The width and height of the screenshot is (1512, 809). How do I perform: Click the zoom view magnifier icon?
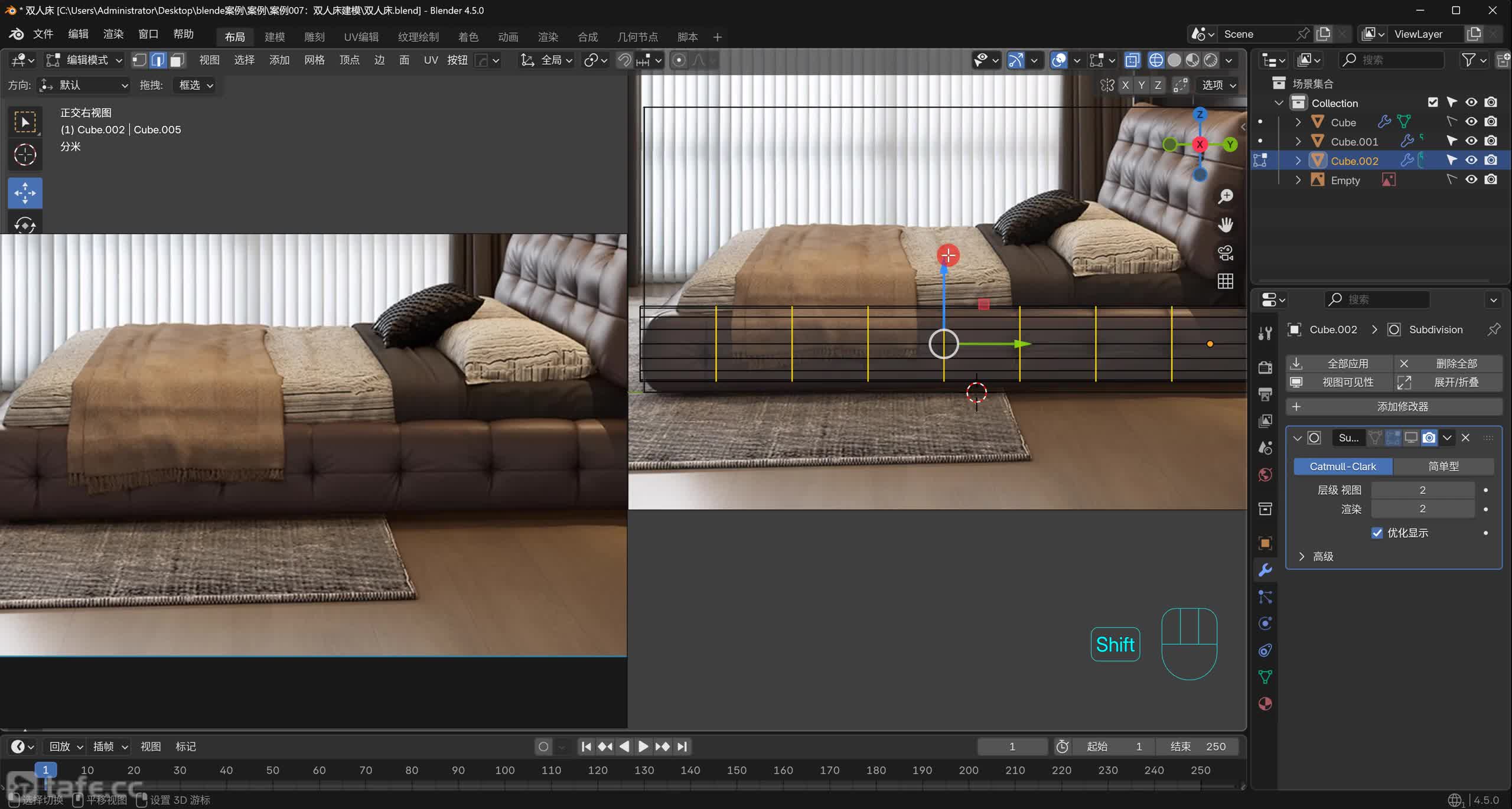point(1226,197)
